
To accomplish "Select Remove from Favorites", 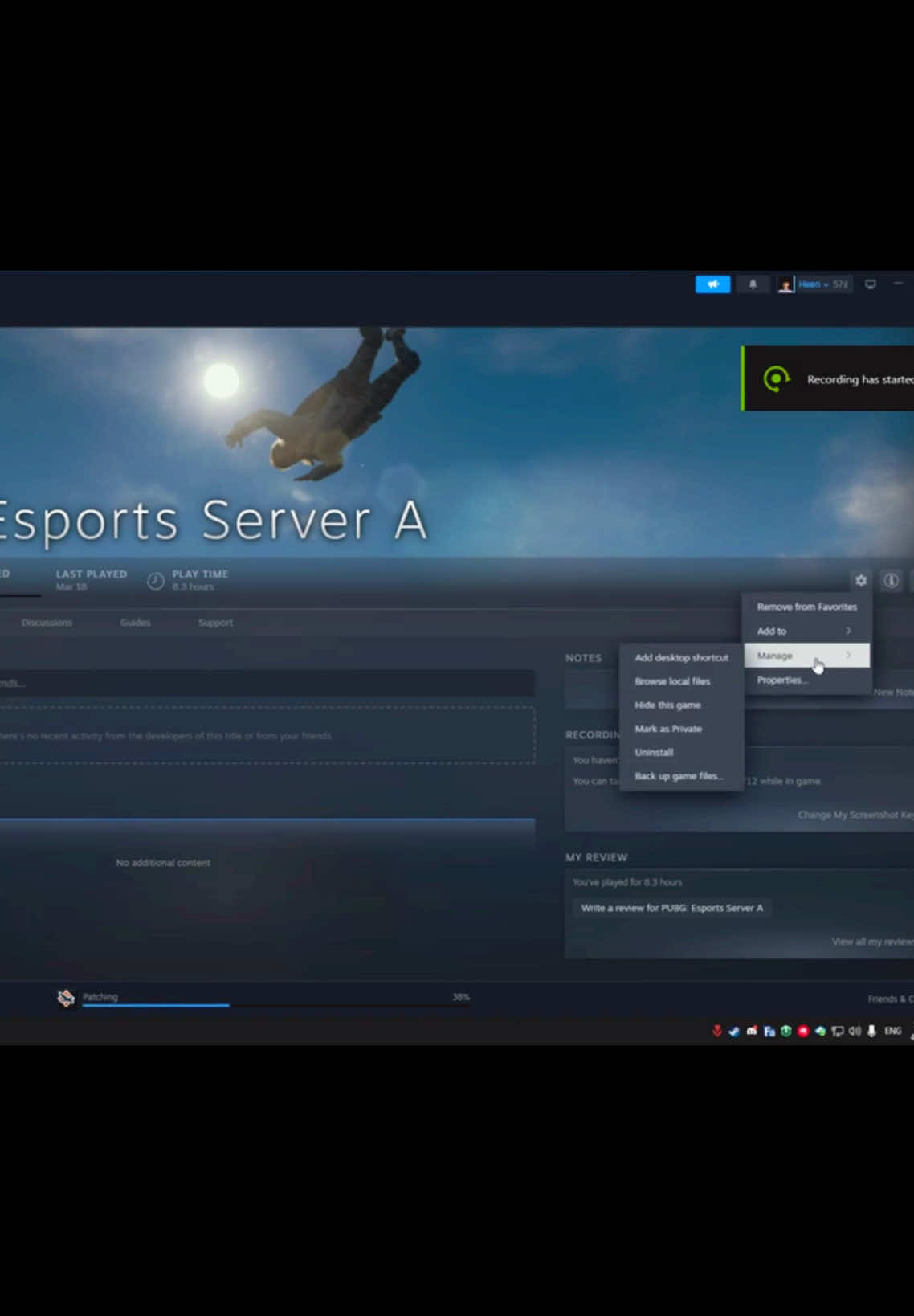I will (x=806, y=607).
